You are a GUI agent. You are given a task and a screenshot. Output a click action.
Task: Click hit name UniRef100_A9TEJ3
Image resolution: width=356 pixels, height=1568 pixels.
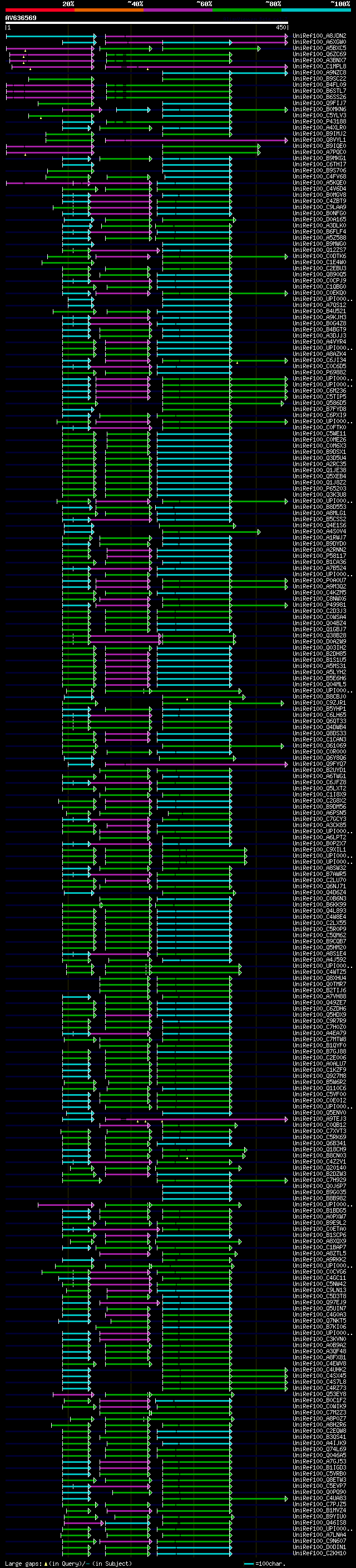(x=319, y=1119)
